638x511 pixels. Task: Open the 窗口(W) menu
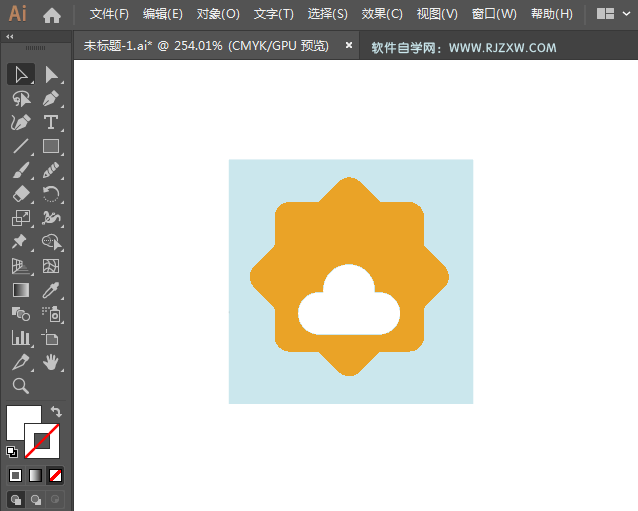coord(494,14)
